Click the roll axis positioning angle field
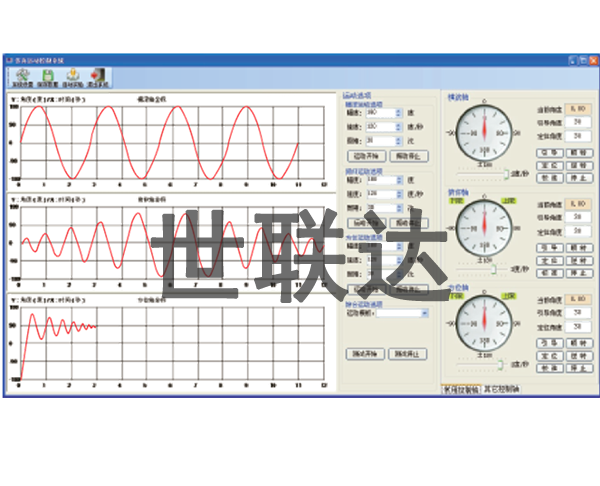600x486 pixels. pyautogui.click(x=578, y=136)
